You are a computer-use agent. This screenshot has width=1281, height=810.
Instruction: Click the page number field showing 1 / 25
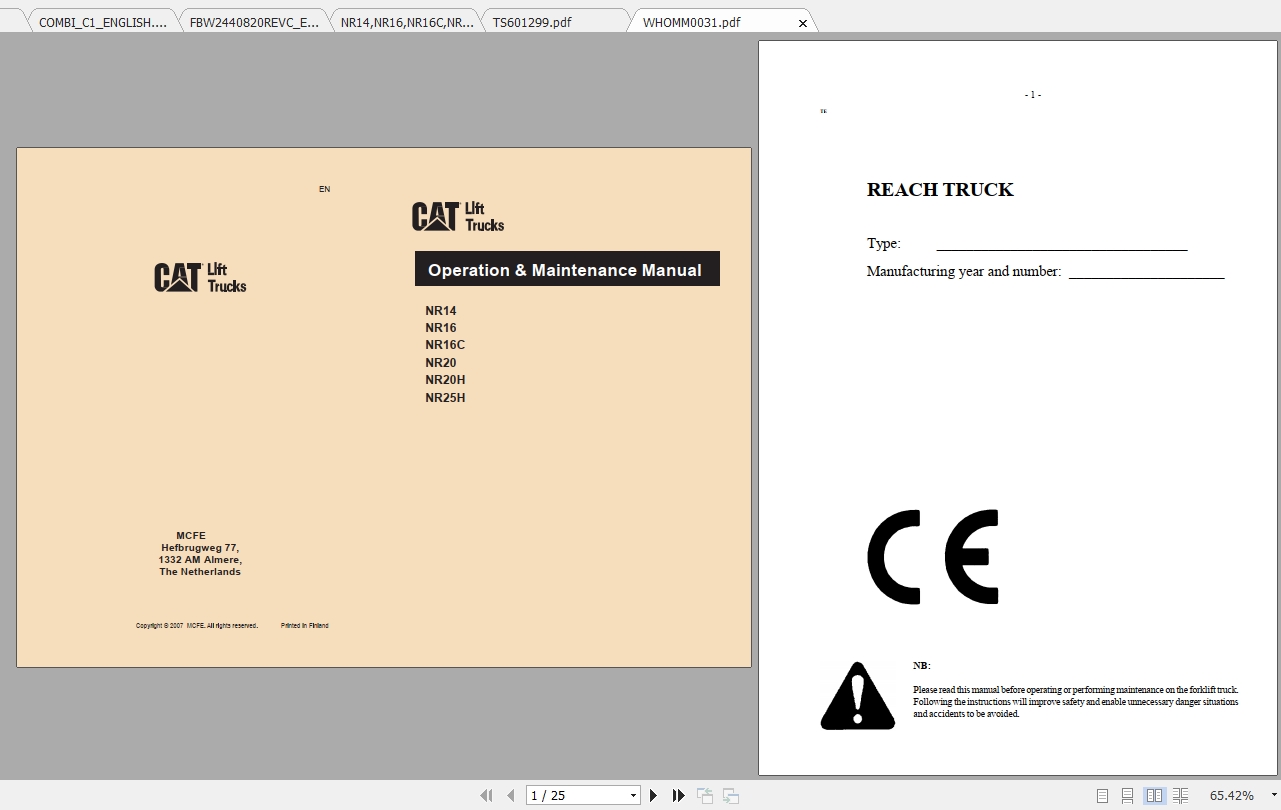[577, 796]
